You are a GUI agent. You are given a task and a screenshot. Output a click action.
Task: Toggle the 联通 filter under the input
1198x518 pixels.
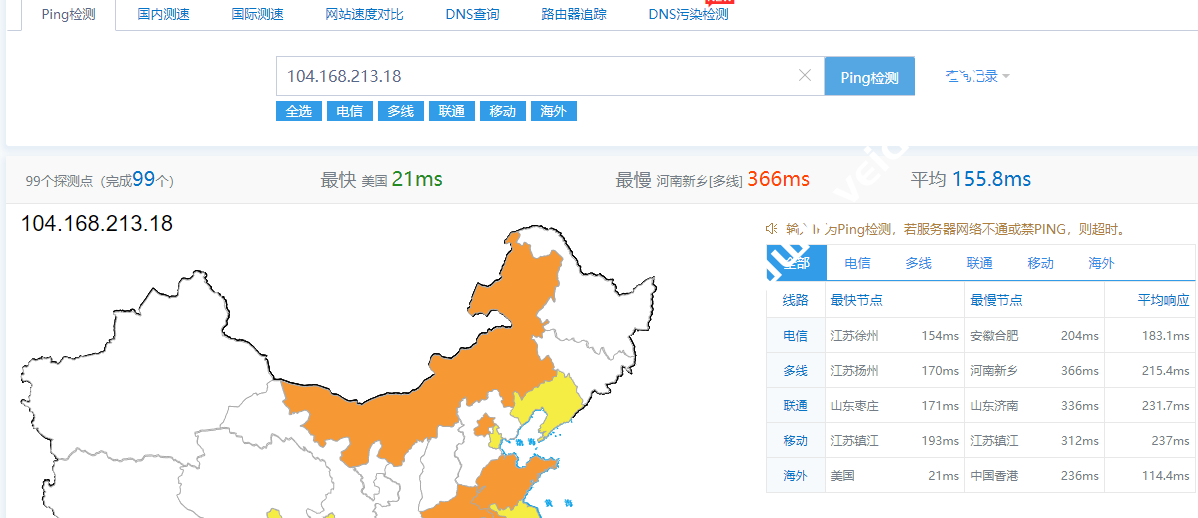452,111
